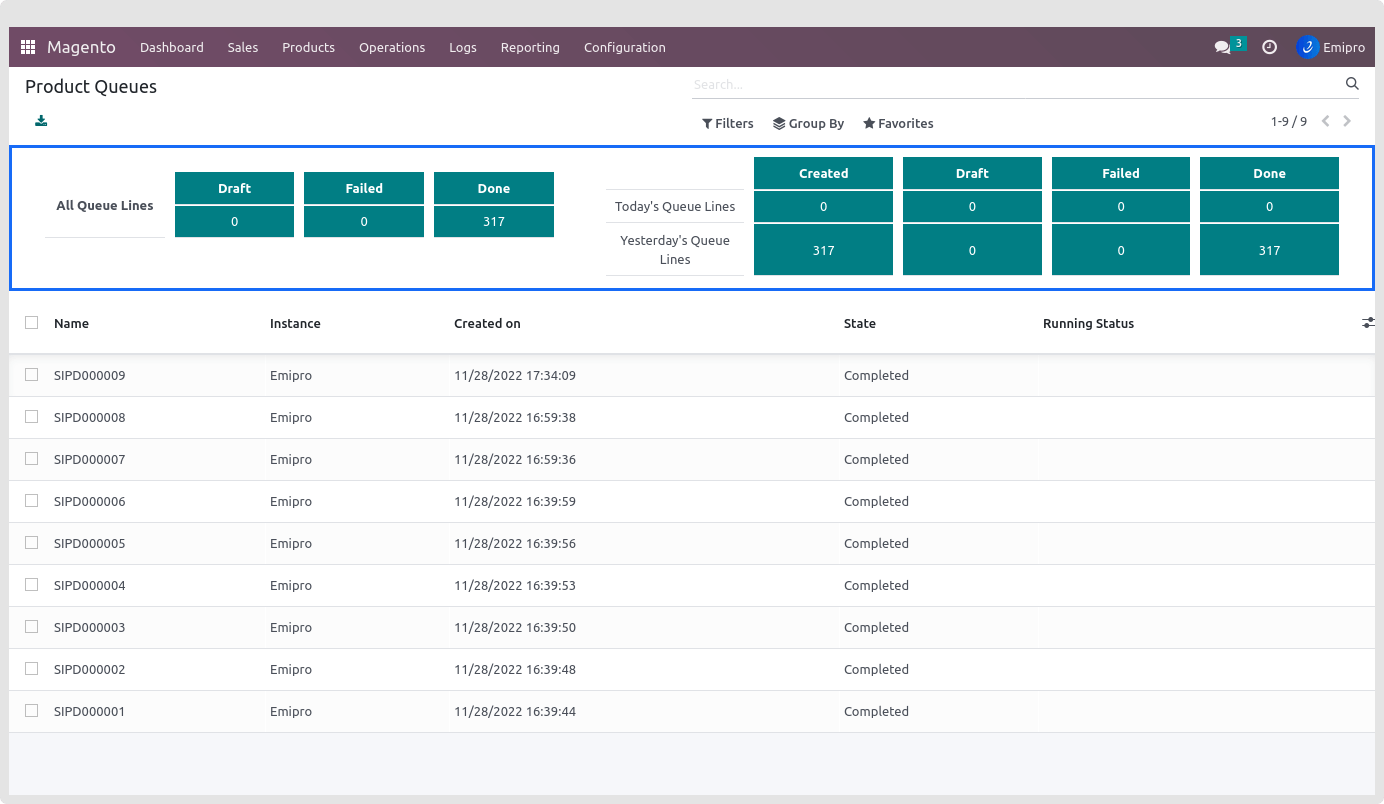Open the Operations menu
Viewport: 1384px width, 804px height.
point(392,47)
